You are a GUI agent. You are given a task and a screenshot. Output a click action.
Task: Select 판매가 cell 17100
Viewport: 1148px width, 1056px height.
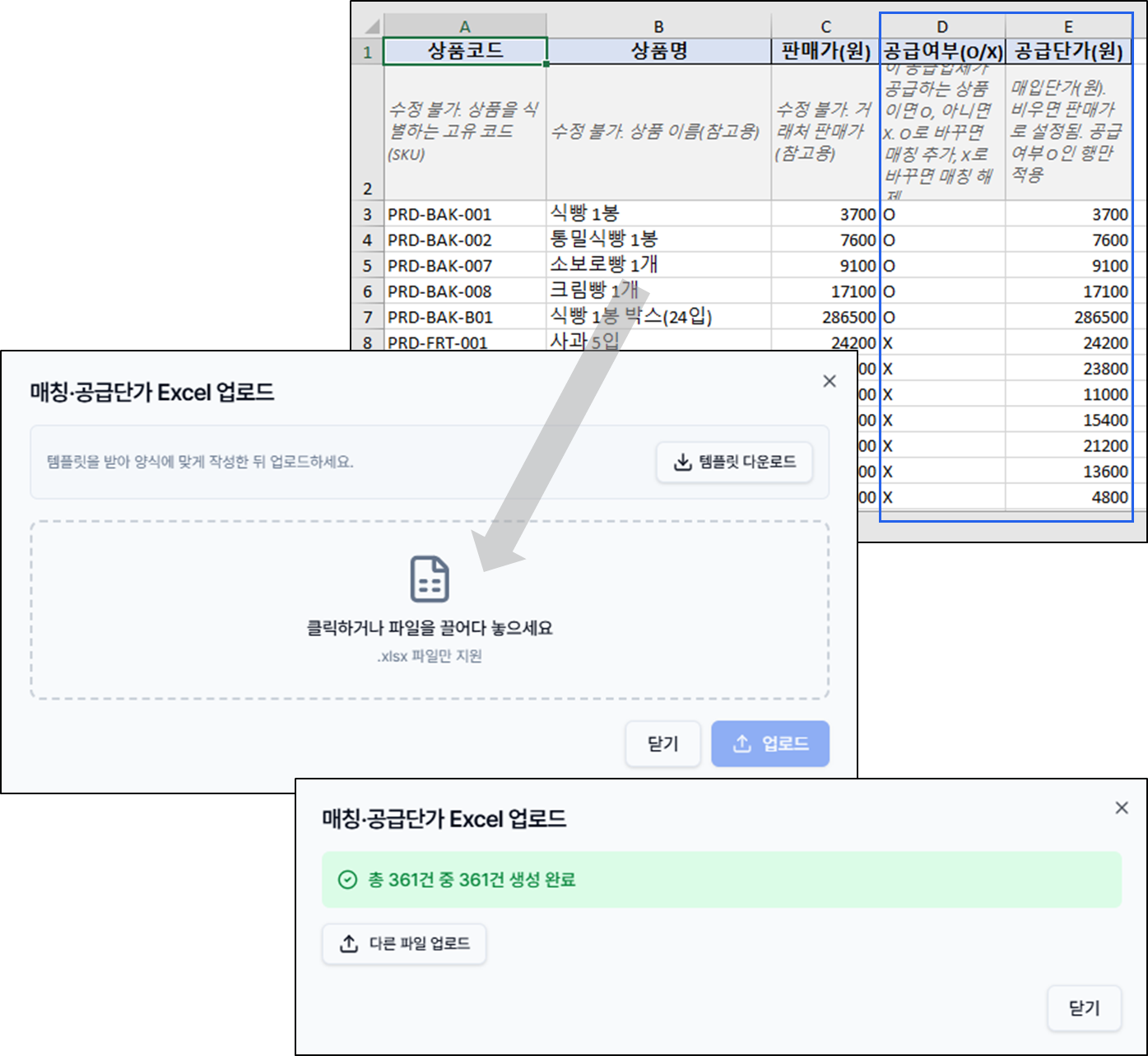825,291
